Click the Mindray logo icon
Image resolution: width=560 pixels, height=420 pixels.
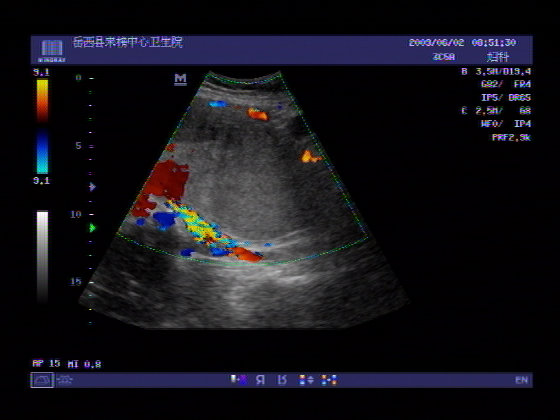pyautogui.click(x=52, y=50)
